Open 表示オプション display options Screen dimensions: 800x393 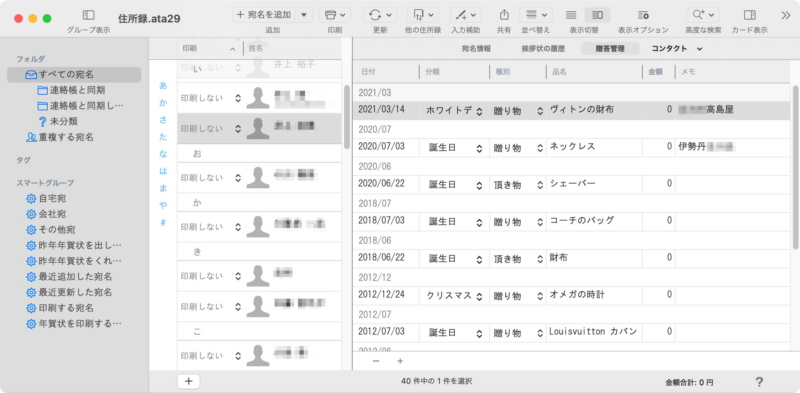click(x=643, y=15)
